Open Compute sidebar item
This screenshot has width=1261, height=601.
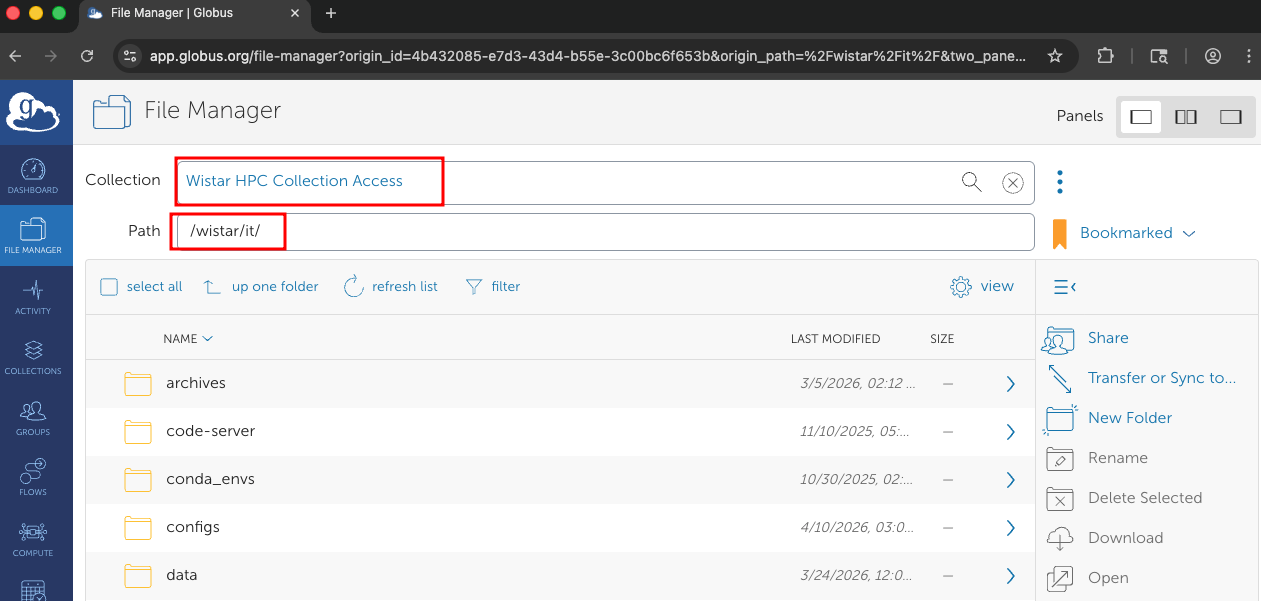(x=33, y=538)
